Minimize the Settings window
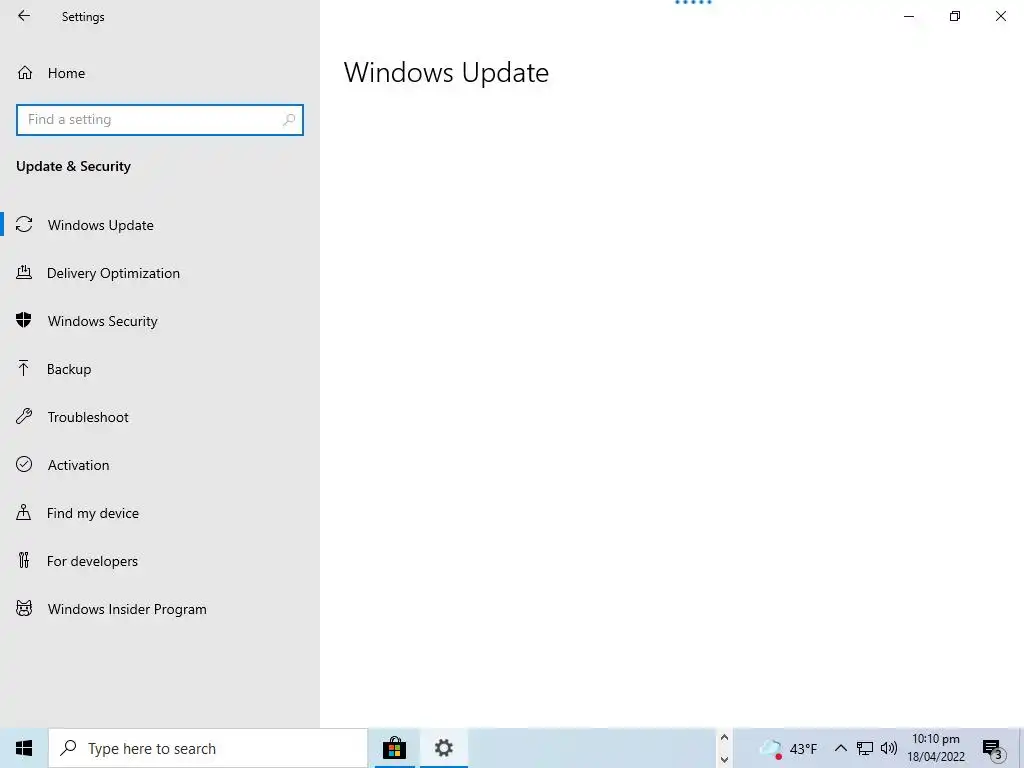The height and width of the screenshot is (768, 1024). (x=908, y=16)
